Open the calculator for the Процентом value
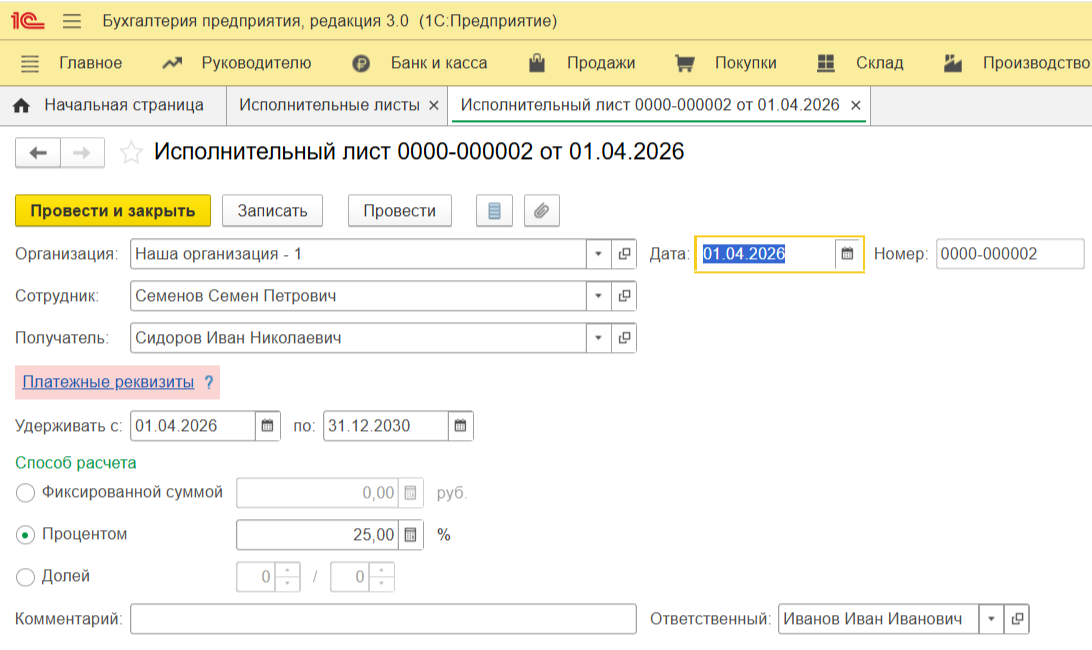The image size is (1092, 650). coord(410,535)
